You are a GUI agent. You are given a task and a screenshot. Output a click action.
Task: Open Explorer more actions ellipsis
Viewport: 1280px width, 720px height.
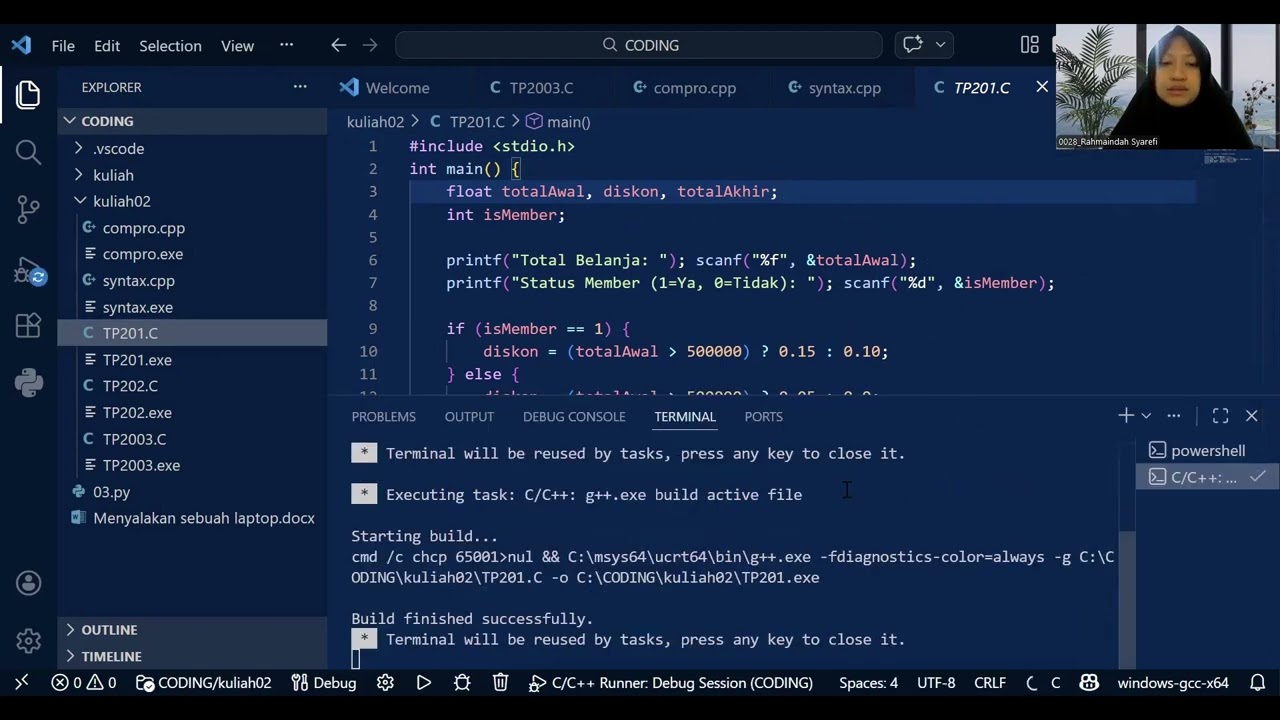point(300,87)
